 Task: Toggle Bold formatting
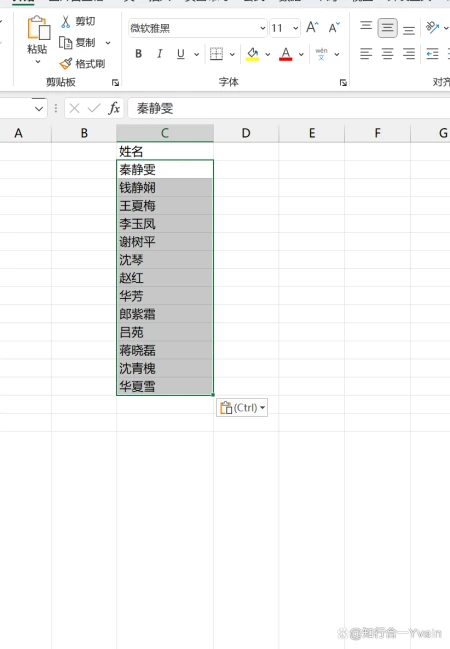(x=139, y=54)
